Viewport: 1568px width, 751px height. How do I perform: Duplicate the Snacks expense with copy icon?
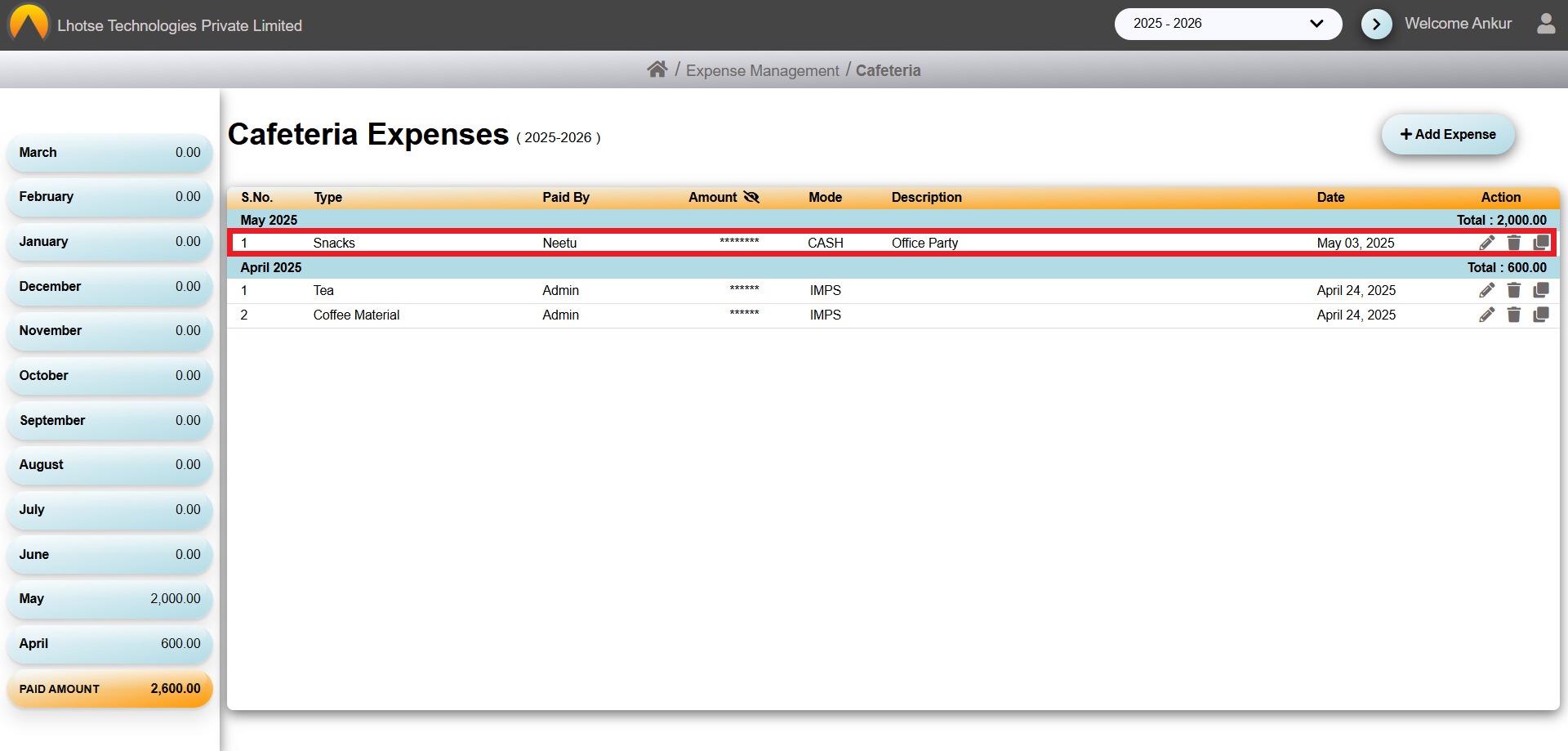coord(1541,243)
